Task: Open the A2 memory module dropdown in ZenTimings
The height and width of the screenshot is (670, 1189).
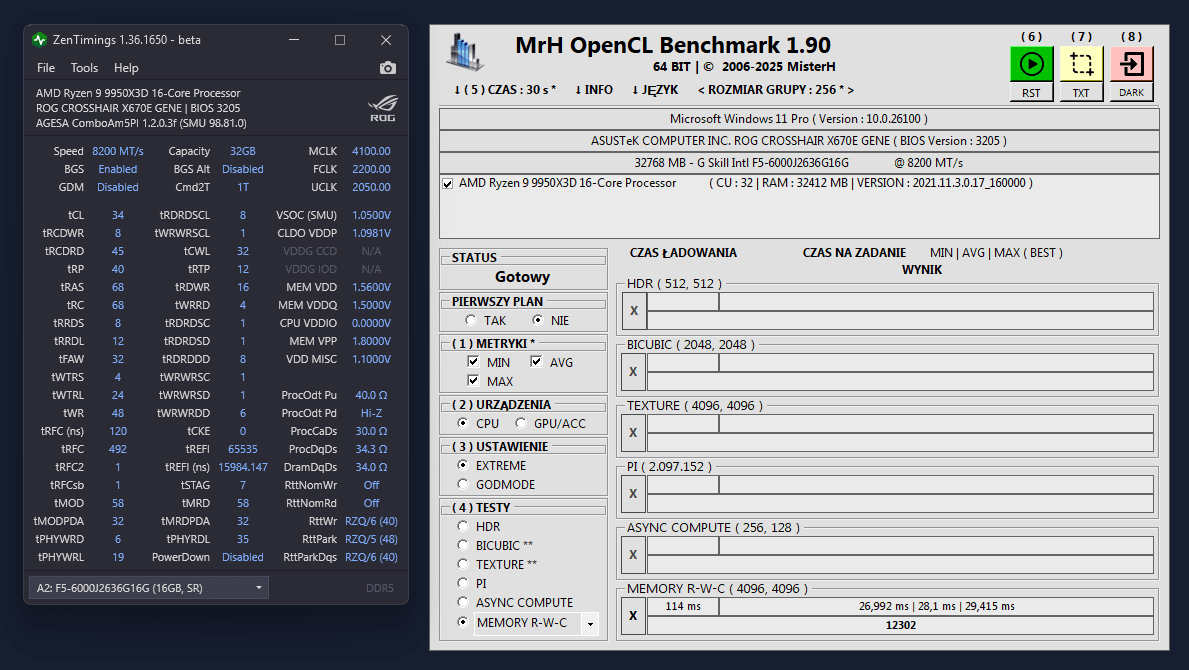Action: click(x=149, y=587)
